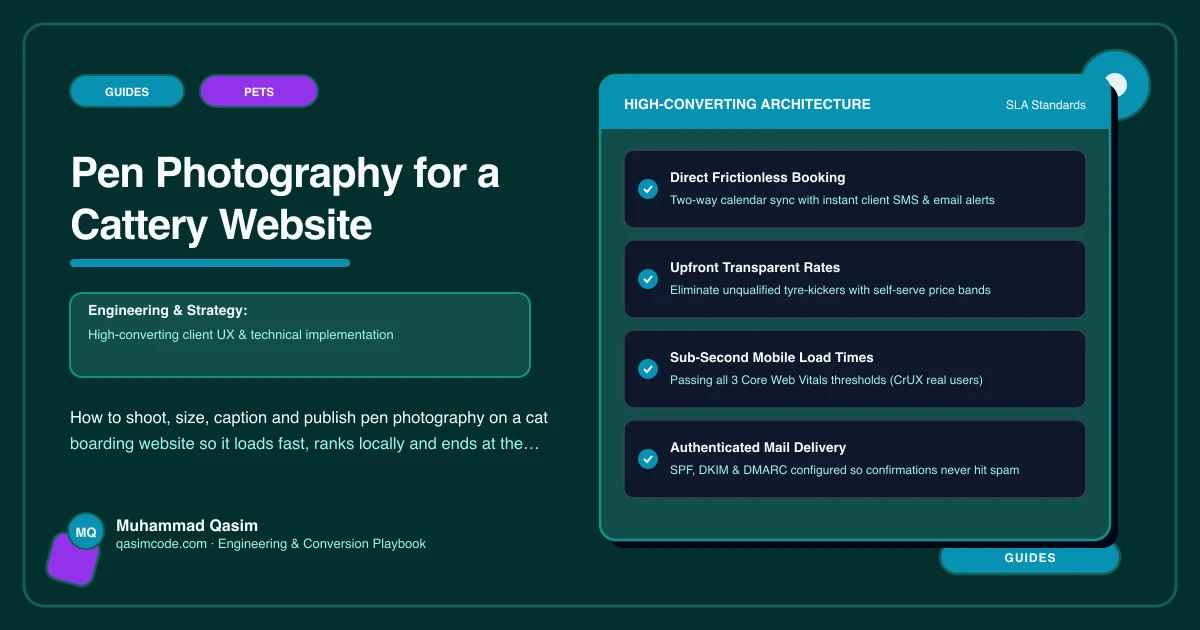Click 'Eliminate unqualified tyre-kickers' description text

click(830, 290)
